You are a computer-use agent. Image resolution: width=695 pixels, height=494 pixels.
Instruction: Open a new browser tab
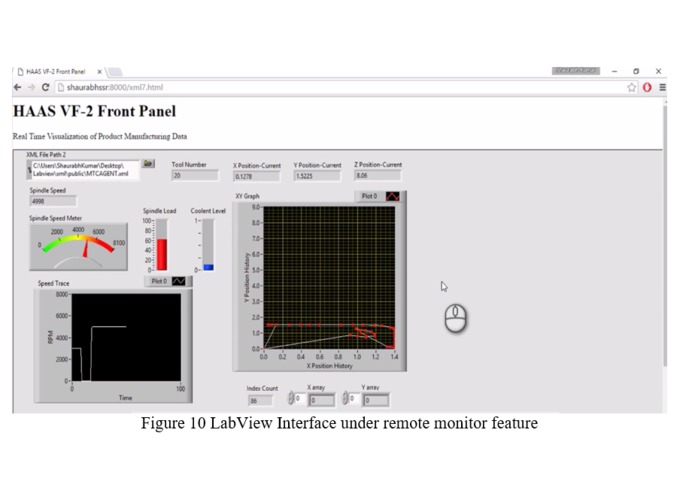pyautogui.click(x=115, y=72)
